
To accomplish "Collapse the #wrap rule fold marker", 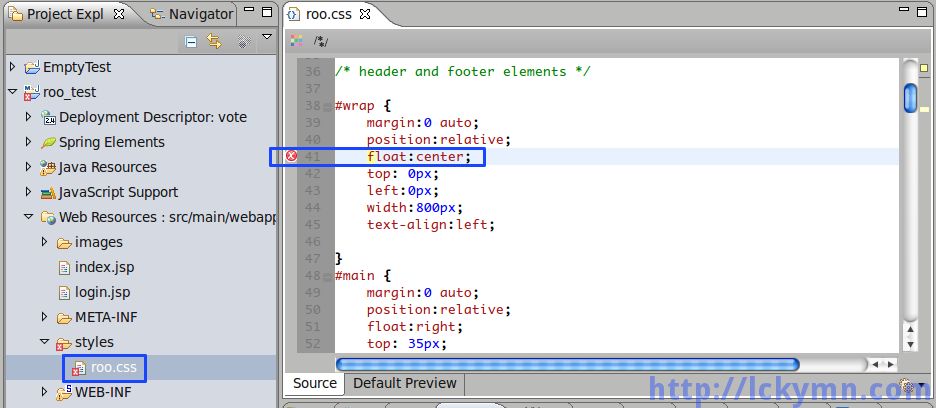I will tap(327, 108).
